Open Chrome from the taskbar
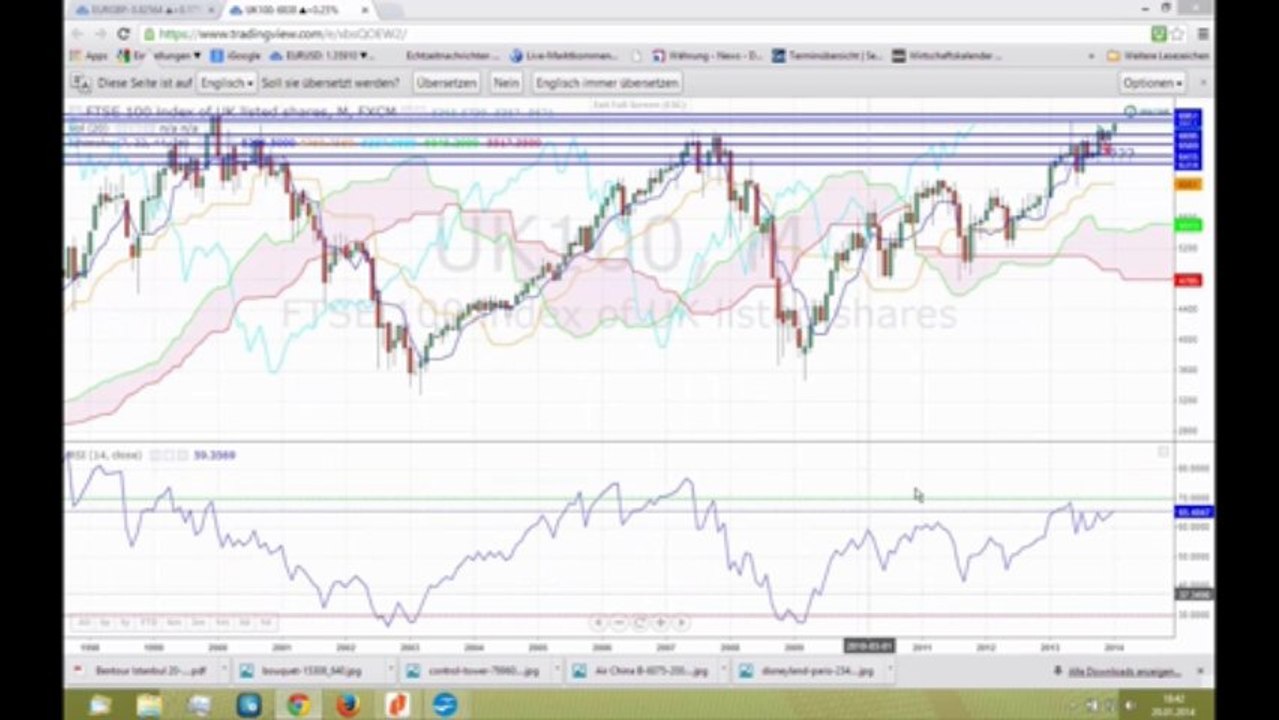The width and height of the screenshot is (1279, 720). [x=298, y=705]
